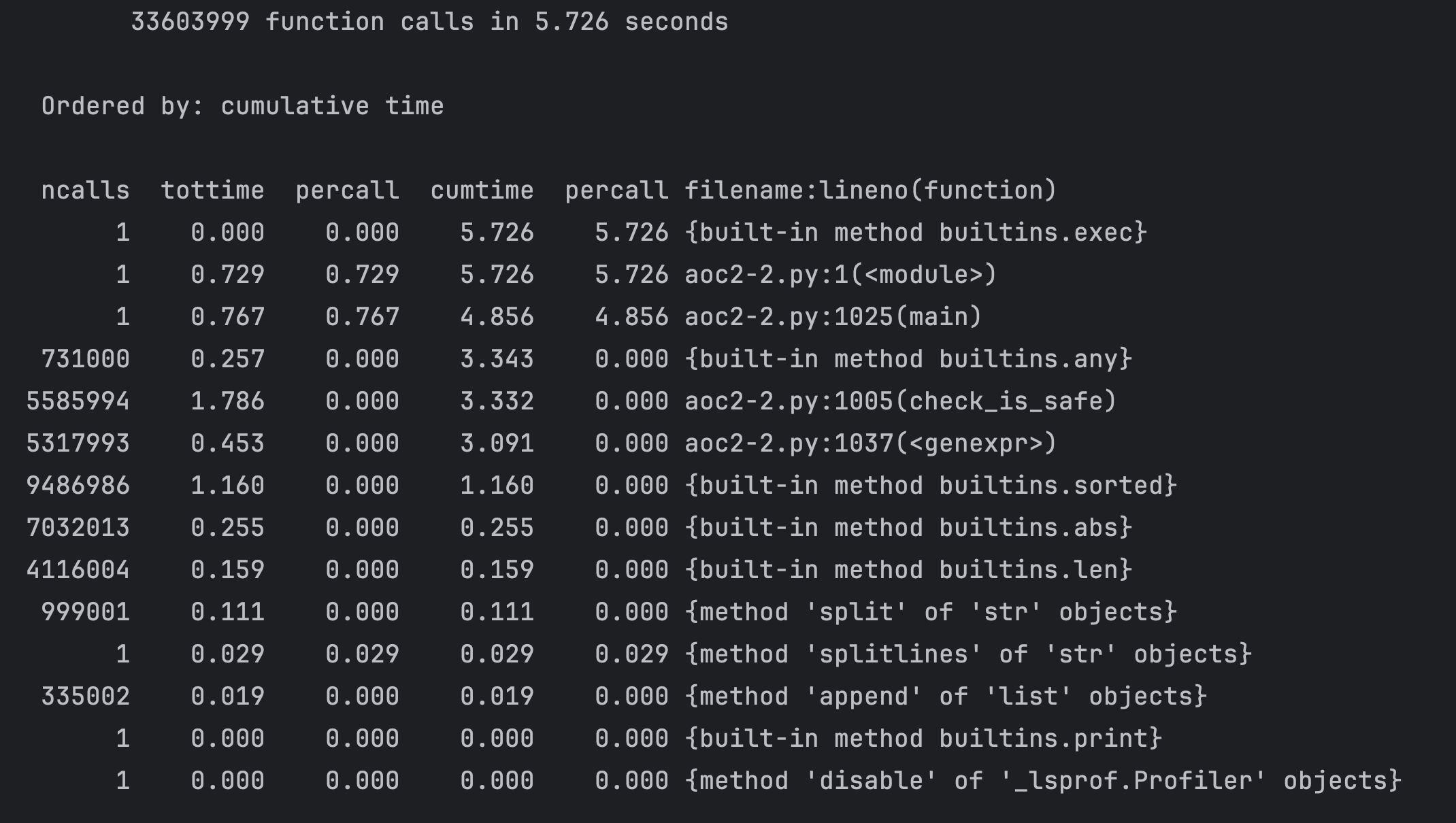Click the builtins.exec row text
This screenshot has width=1456, height=823.
[x=916, y=233]
